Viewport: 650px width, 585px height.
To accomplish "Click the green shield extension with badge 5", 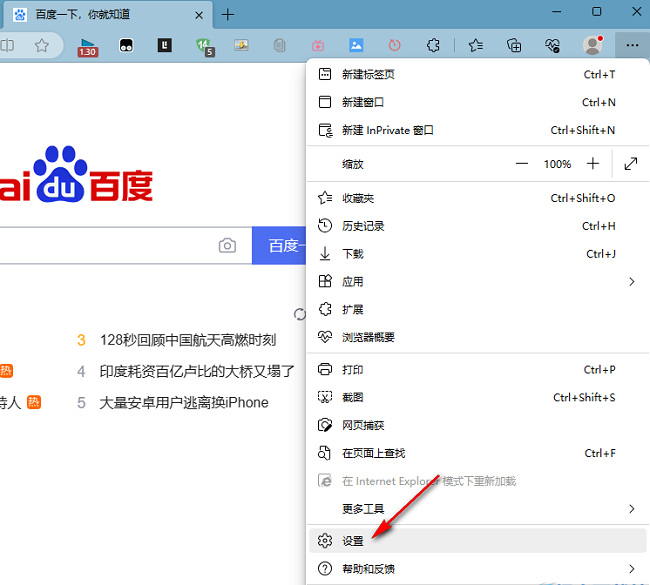I will [x=205, y=46].
